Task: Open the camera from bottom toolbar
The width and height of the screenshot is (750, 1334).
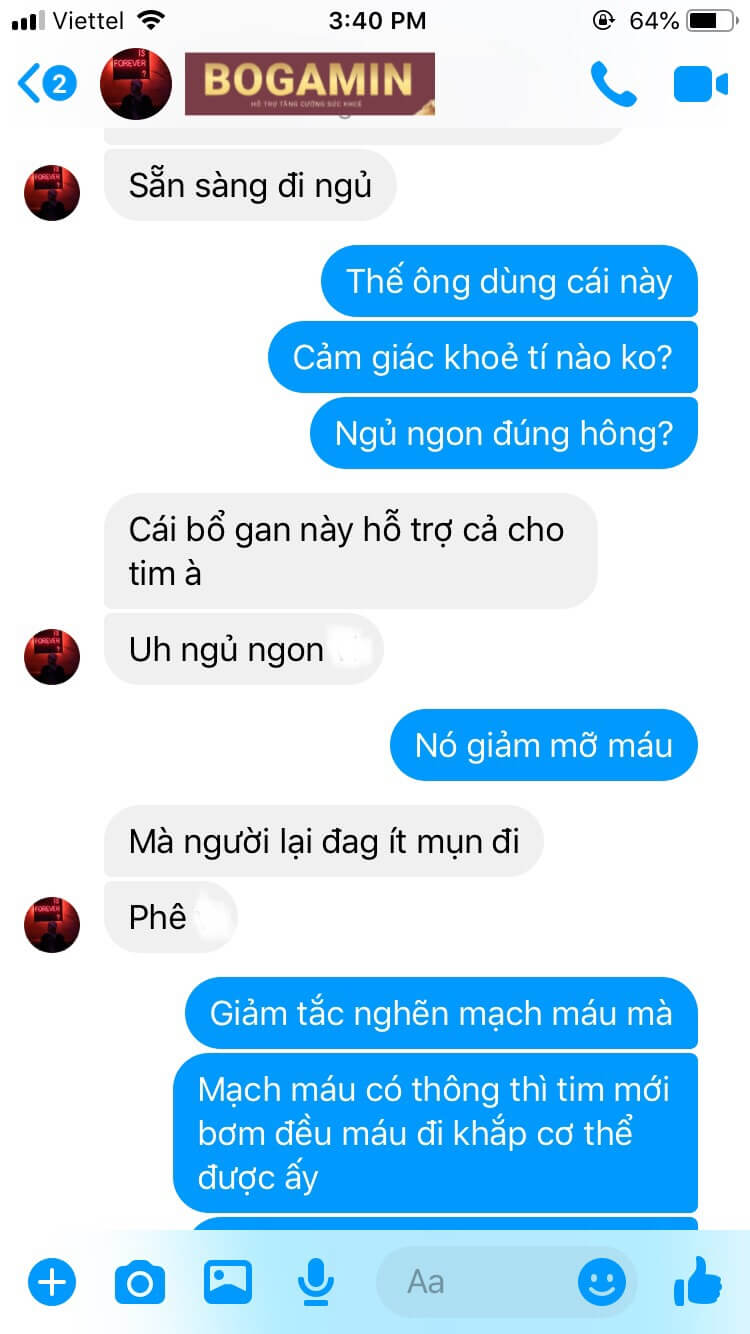Action: (x=139, y=1281)
